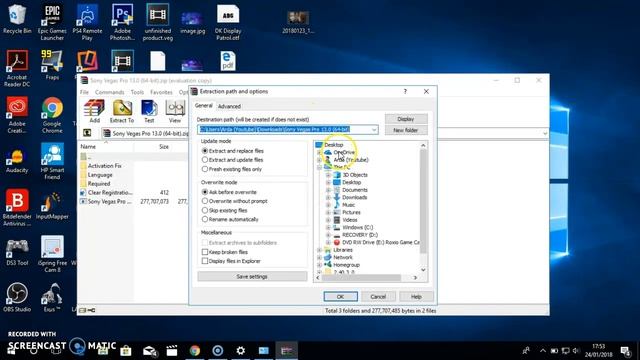Image resolution: width=640 pixels, height=360 pixels.
Task: Select the Adobe Creative Cloud desktop icon
Action: (x=17, y=115)
